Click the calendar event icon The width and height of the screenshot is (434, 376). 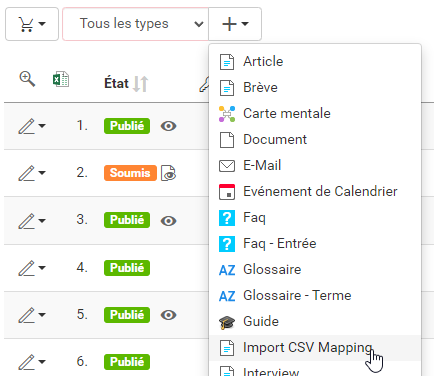(x=227, y=192)
